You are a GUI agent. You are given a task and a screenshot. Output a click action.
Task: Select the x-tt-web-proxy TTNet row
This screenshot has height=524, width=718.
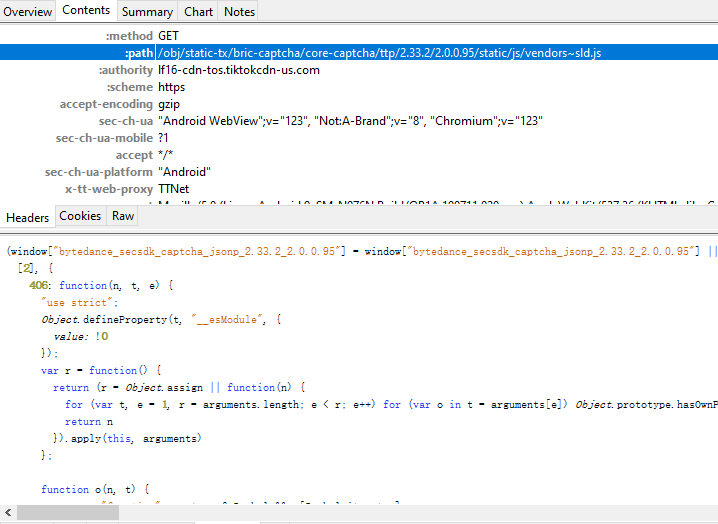pos(359,189)
